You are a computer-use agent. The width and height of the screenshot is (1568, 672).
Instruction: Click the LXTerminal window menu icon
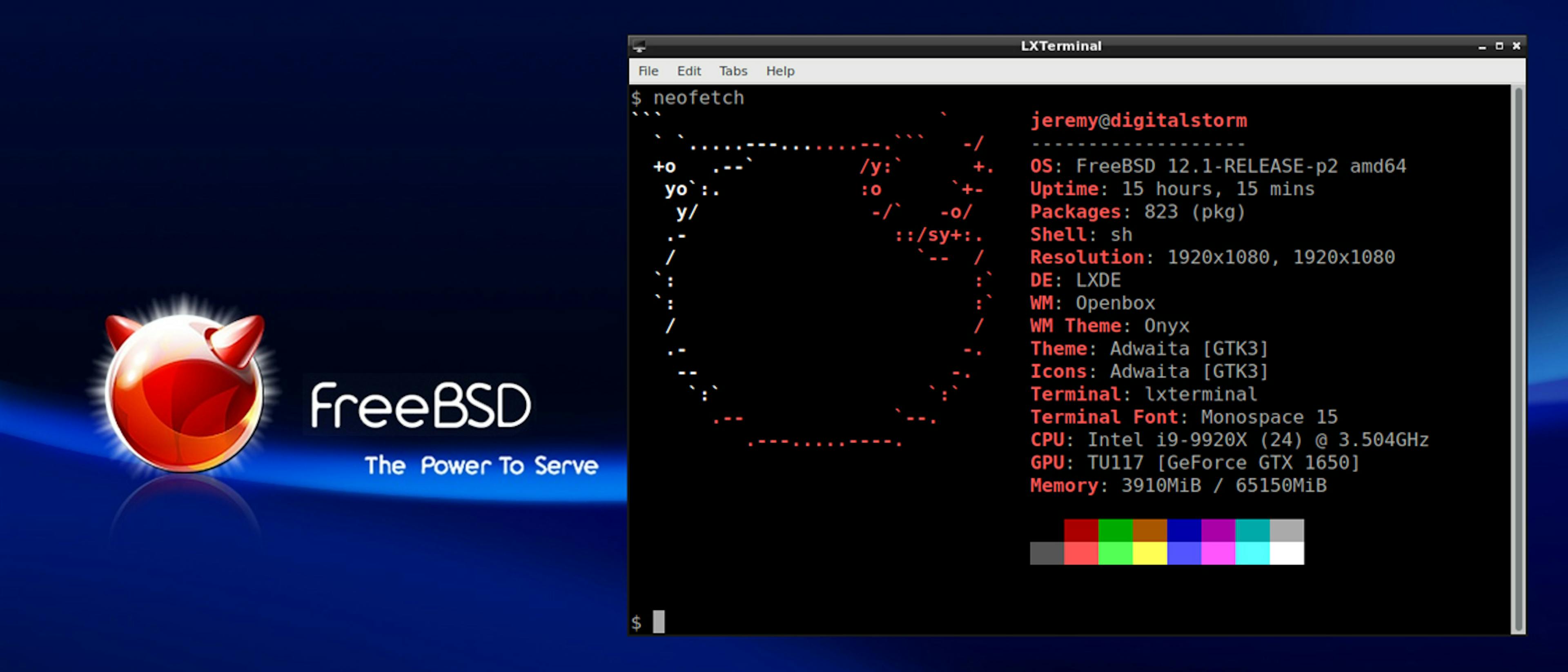point(639,46)
